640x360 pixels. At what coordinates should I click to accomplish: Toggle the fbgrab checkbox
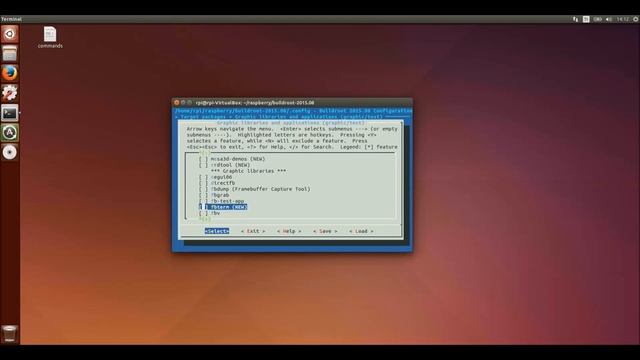[x=204, y=195]
